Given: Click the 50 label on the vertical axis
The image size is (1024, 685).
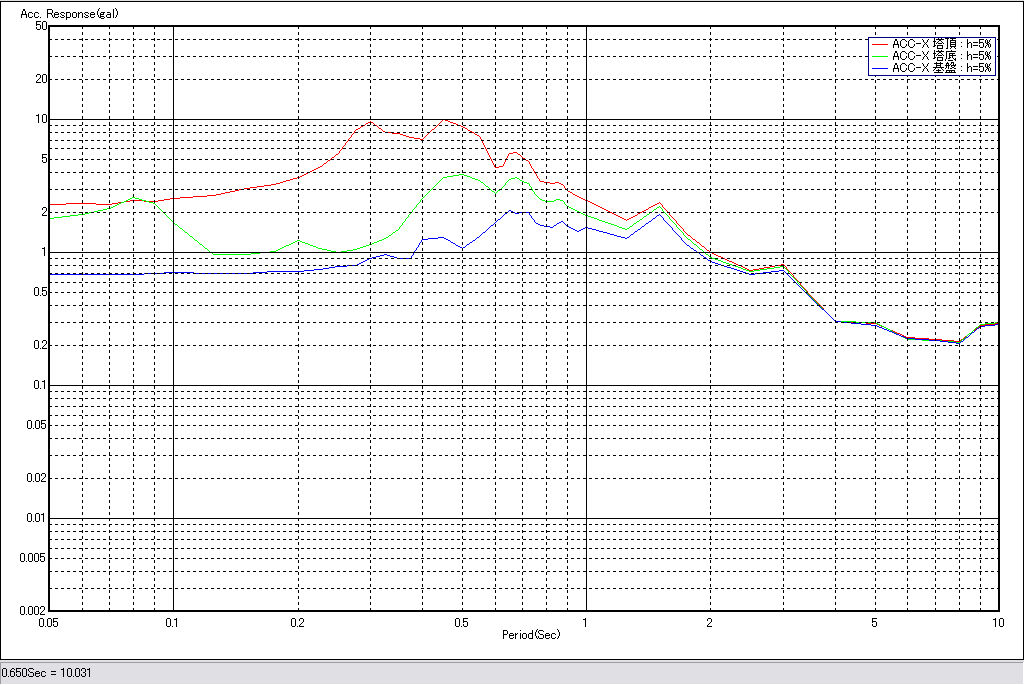Looking at the screenshot, I should click(x=41, y=26).
